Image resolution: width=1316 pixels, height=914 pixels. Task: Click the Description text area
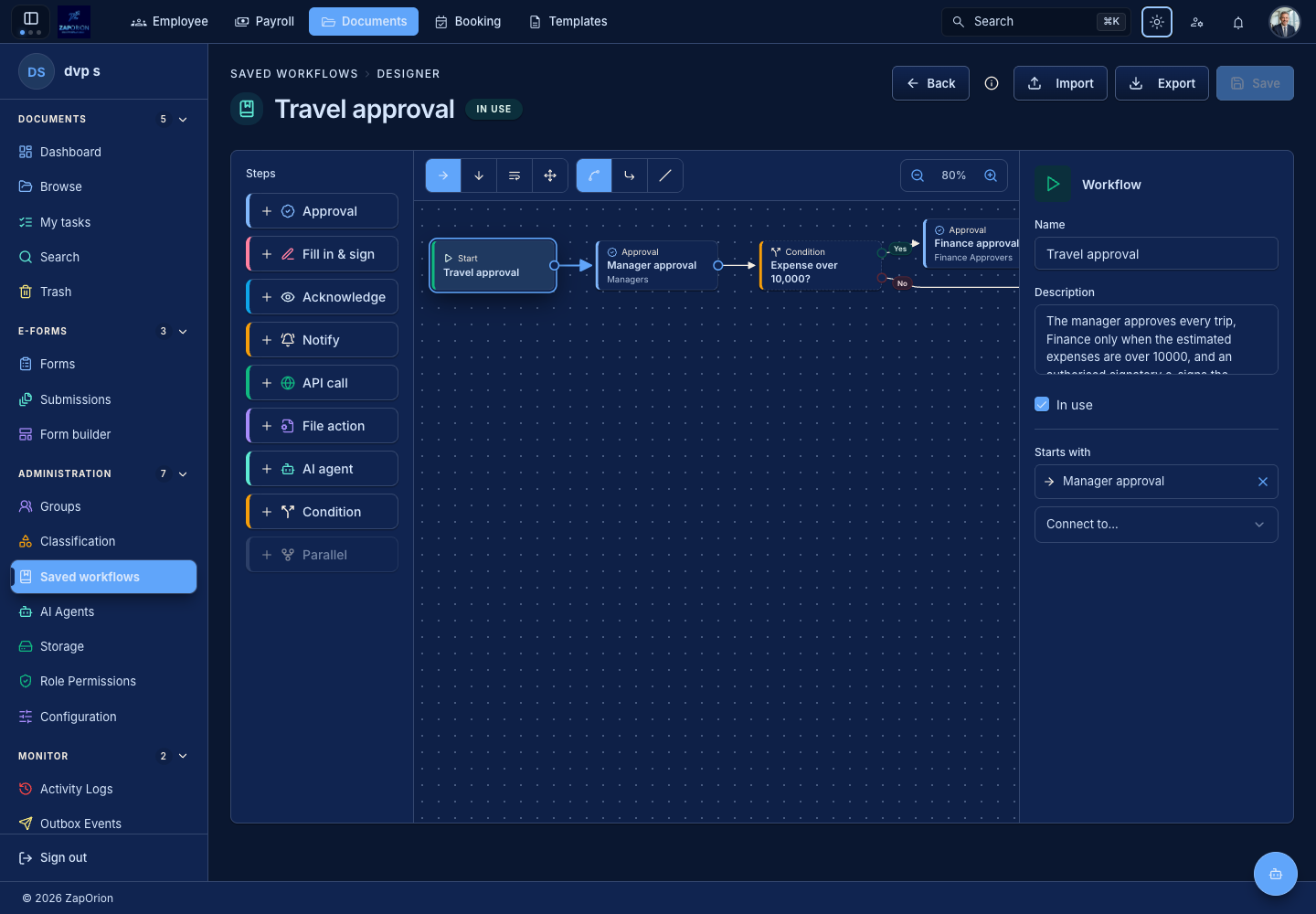[1156, 340]
